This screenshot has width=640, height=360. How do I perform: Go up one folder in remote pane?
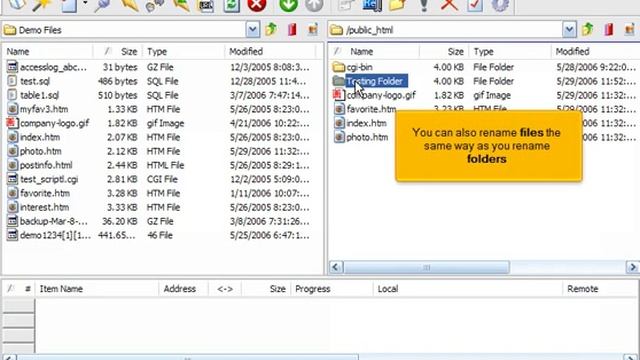587,29
